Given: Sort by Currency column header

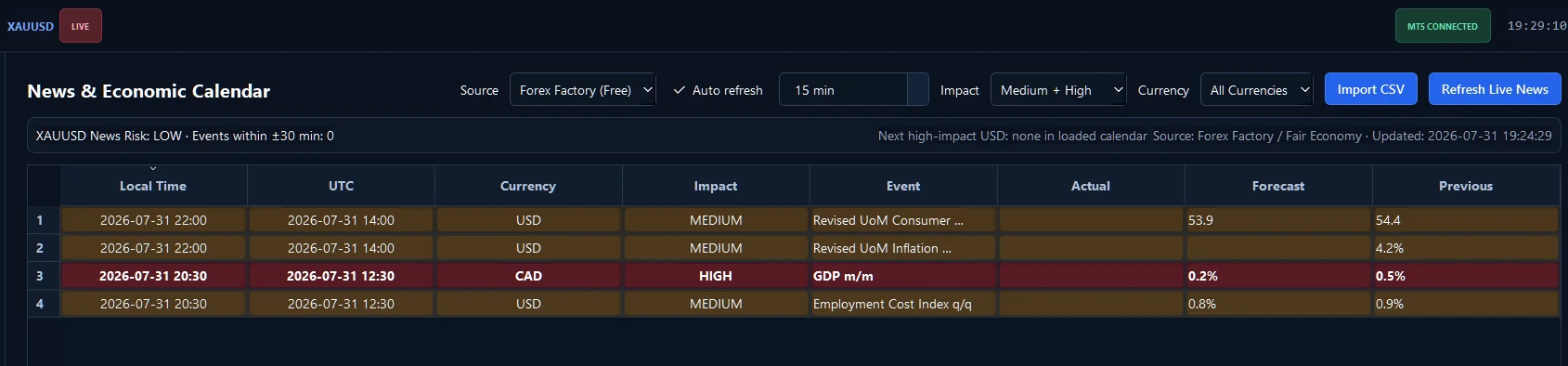Looking at the screenshot, I should tap(528, 186).
